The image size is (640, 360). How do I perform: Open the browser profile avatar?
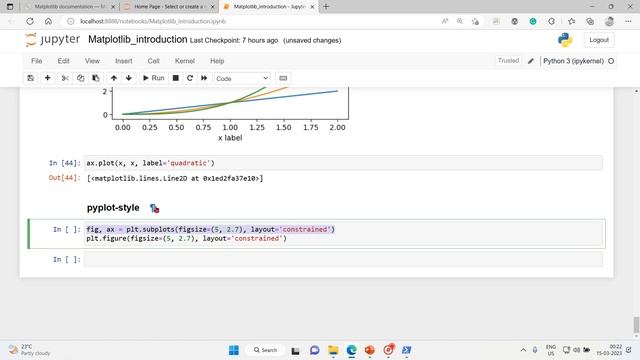[609, 21]
